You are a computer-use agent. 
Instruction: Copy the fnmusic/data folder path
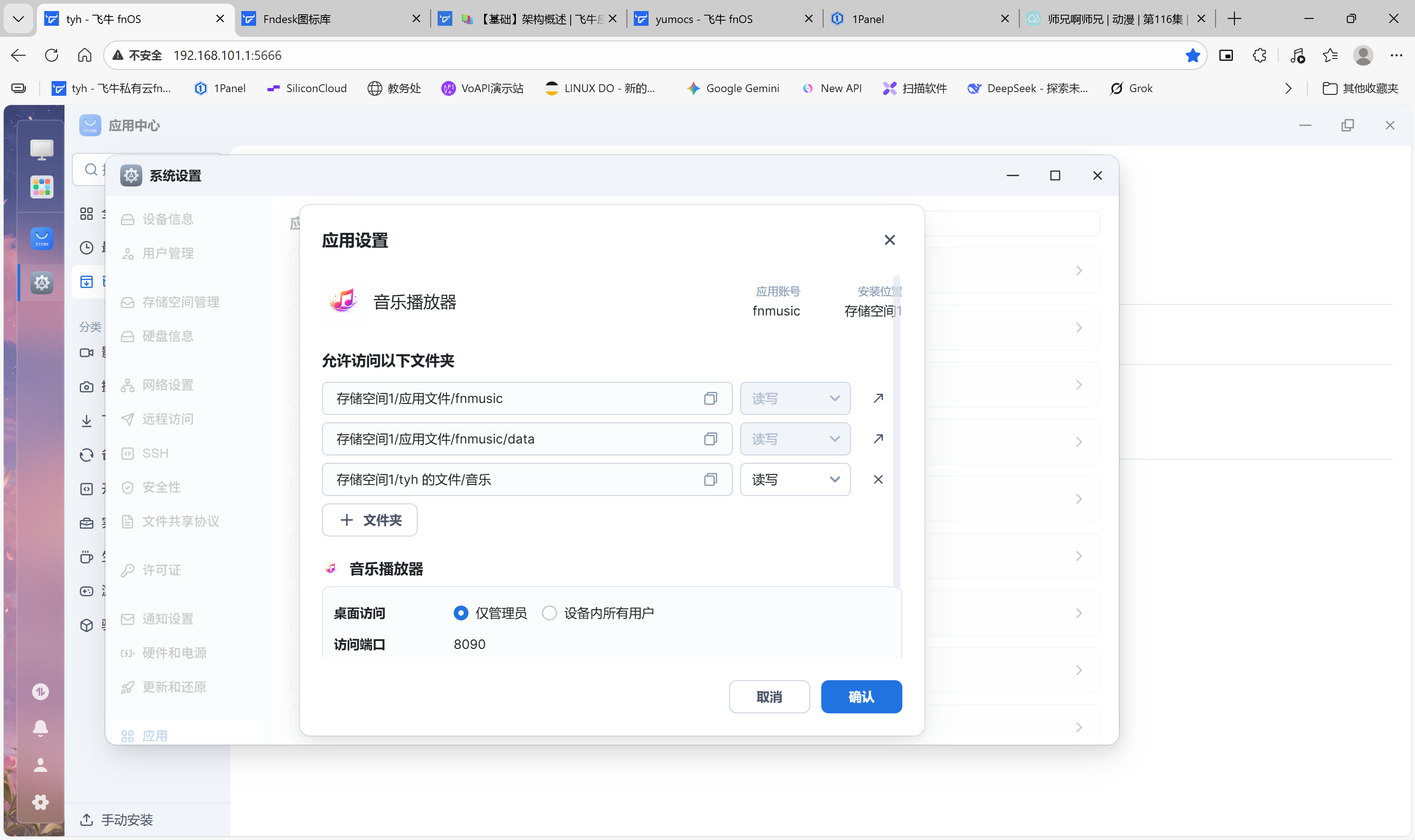710,439
